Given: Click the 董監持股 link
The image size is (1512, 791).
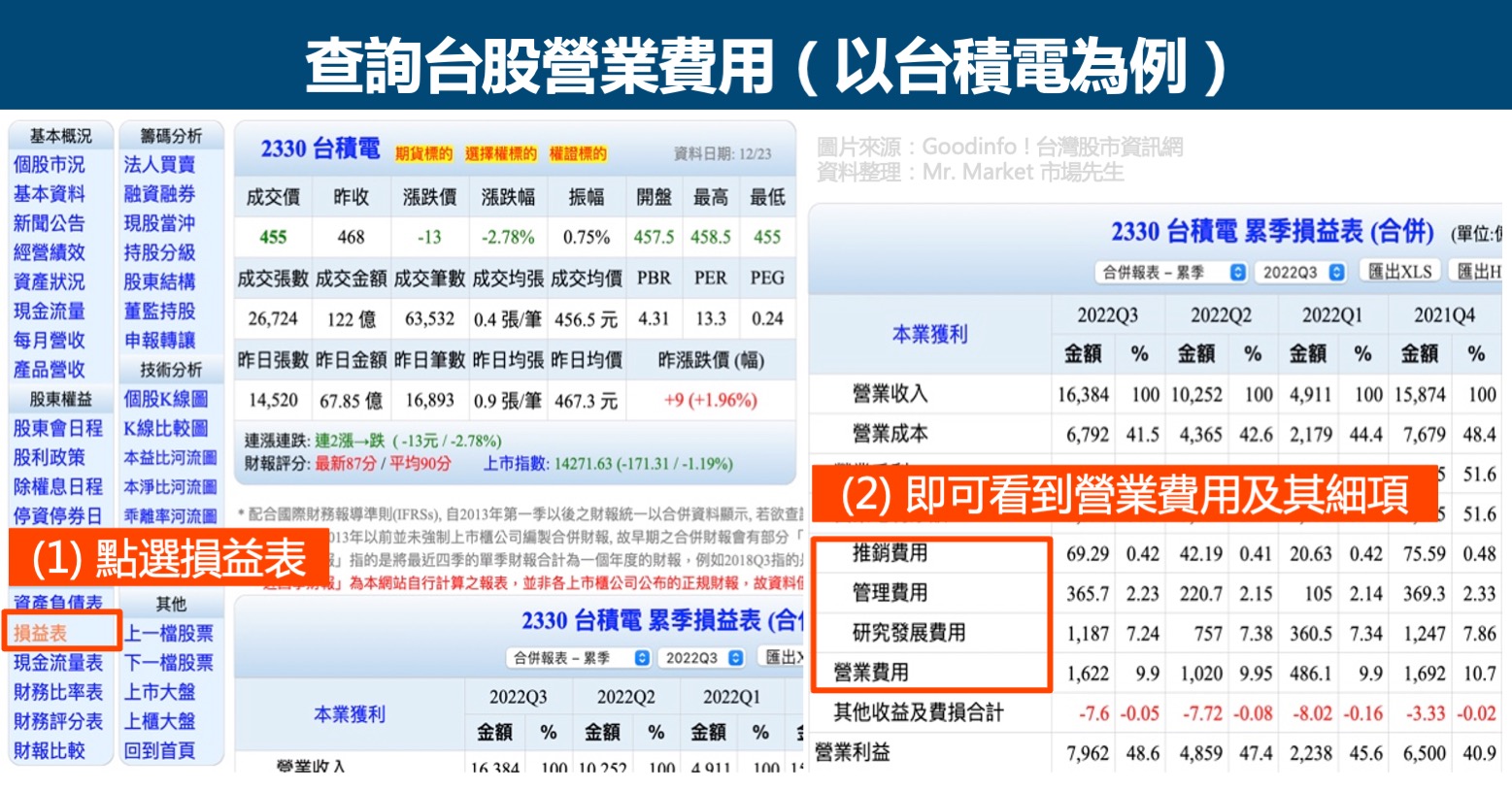Looking at the screenshot, I should [x=159, y=311].
